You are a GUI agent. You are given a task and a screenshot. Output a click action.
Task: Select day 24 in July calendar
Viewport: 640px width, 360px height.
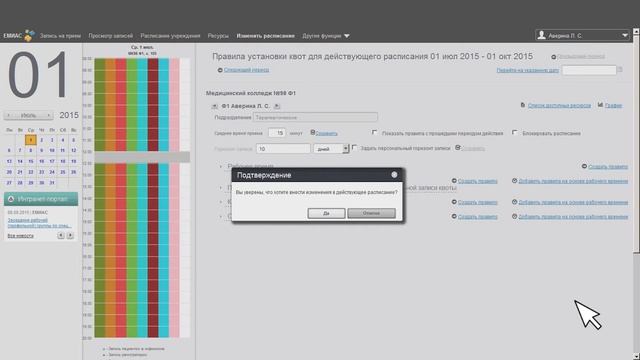tap(52, 172)
